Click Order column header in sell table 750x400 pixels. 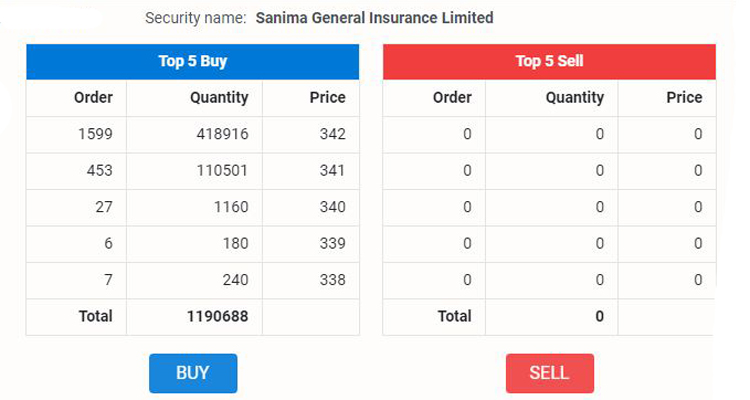452,98
